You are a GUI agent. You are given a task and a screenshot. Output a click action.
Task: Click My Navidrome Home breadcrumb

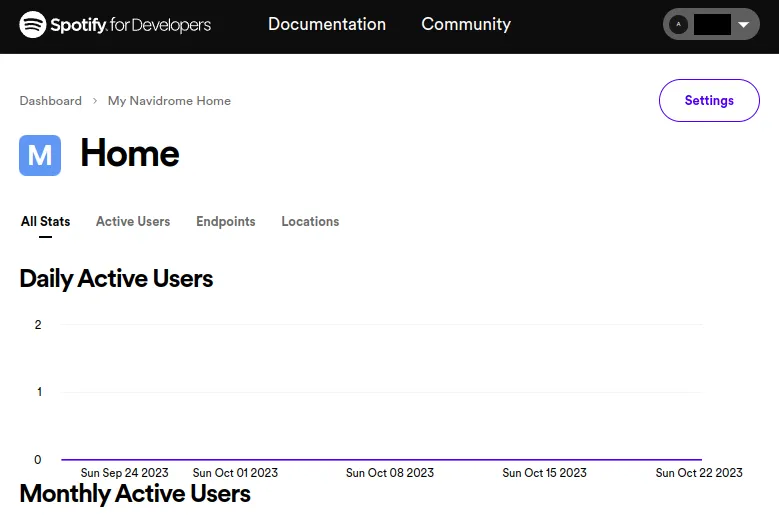coord(169,101)
